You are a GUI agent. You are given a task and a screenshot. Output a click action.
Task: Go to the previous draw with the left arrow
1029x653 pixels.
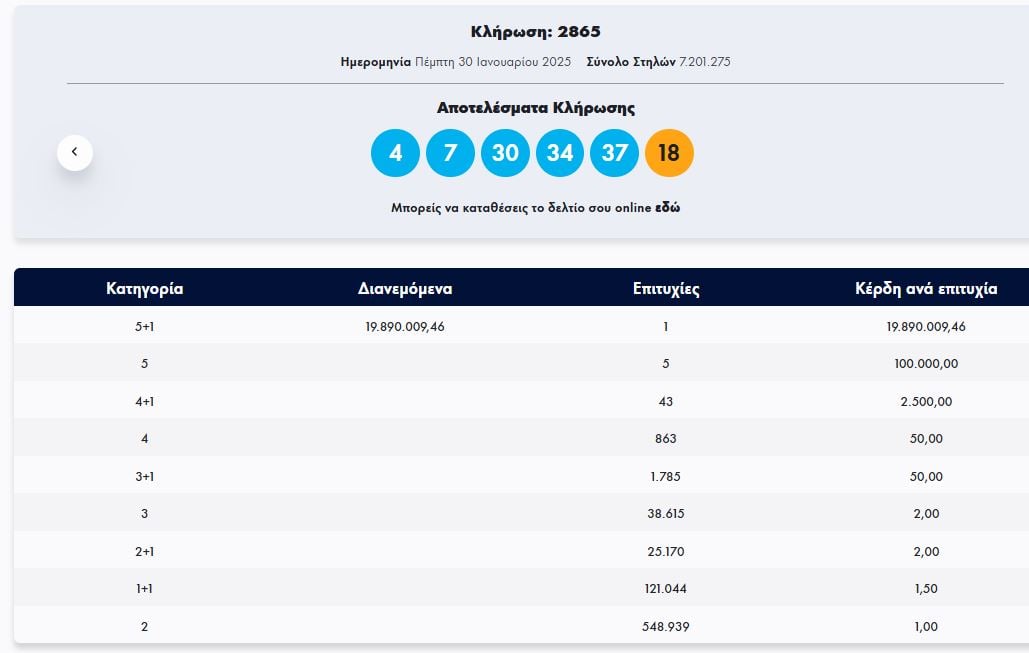[75, 153]
